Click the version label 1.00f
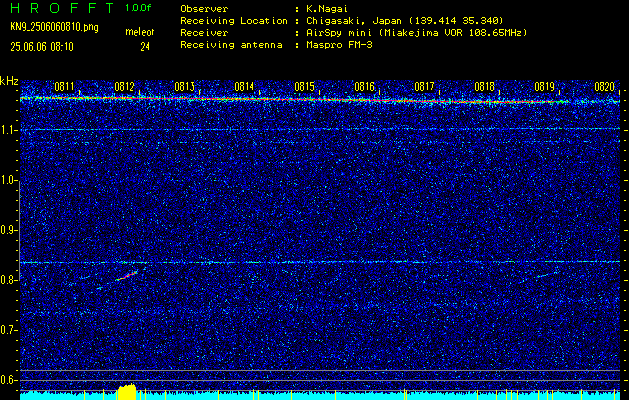Image resolution: width=629 pixels, height=400 pixels. (x=138, y=8)
